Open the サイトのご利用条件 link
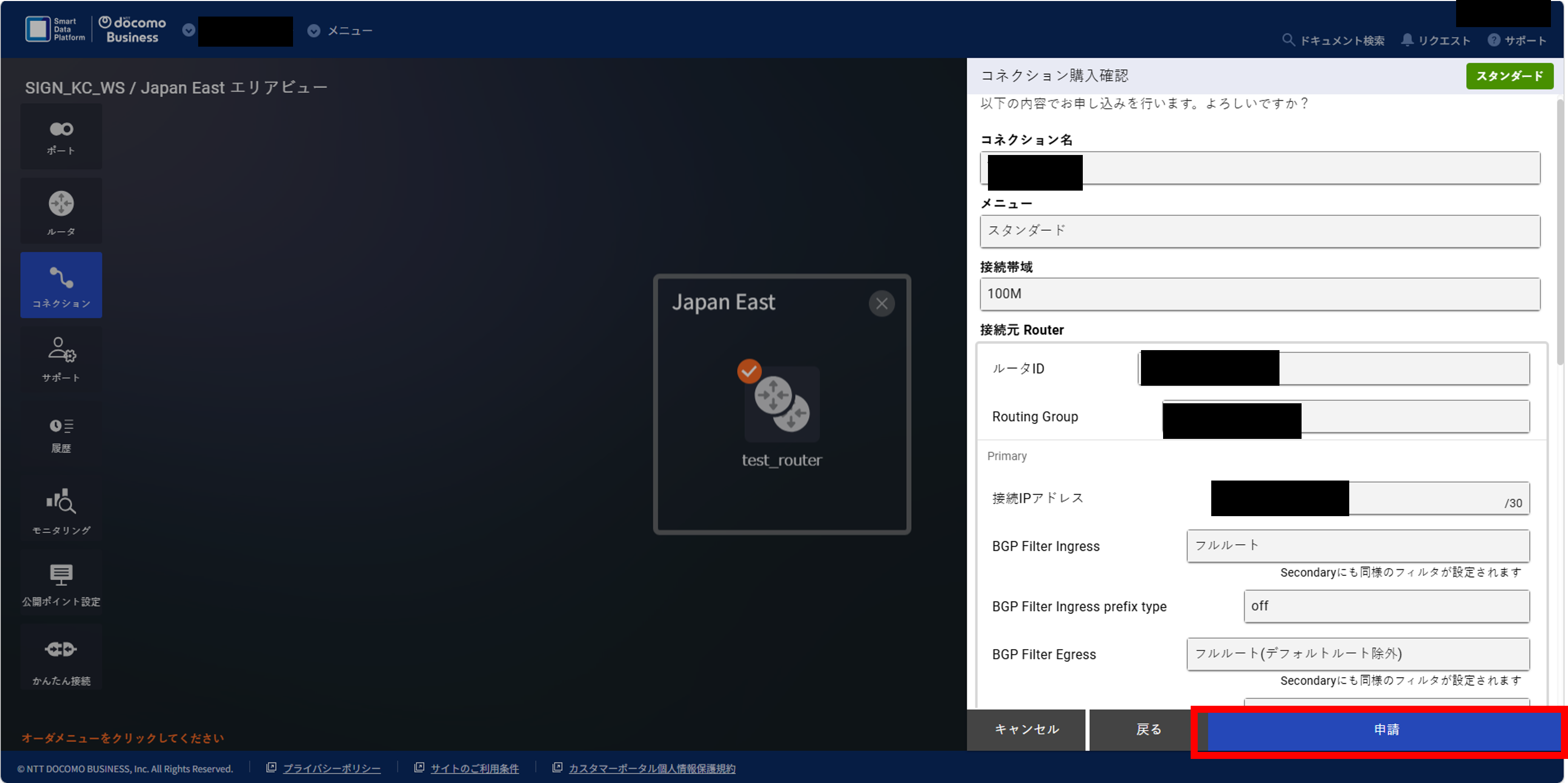This screenshot has width=1568, height=783. click(474, 768)
